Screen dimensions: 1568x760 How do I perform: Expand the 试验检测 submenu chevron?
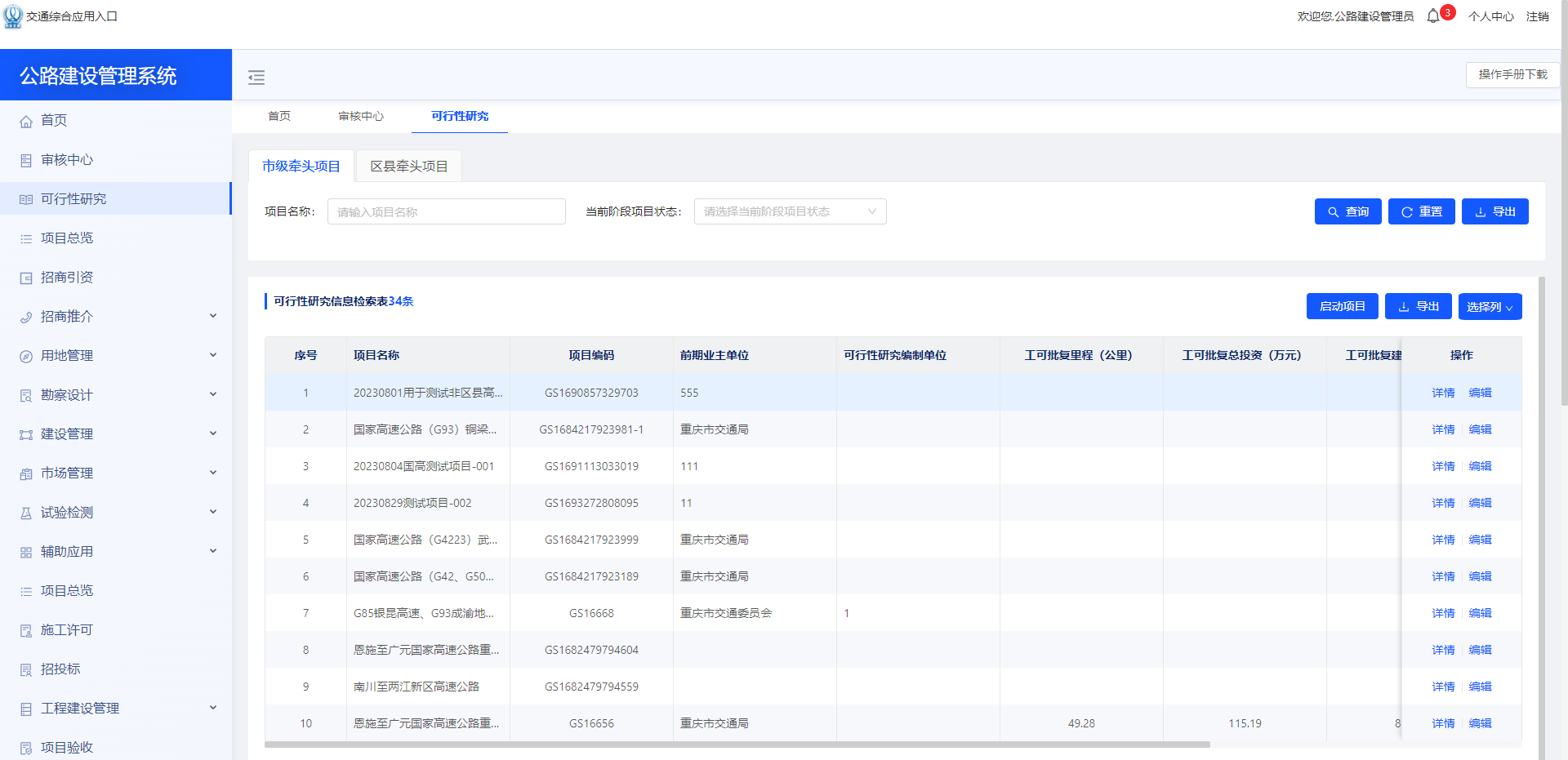tap(213, 512)
